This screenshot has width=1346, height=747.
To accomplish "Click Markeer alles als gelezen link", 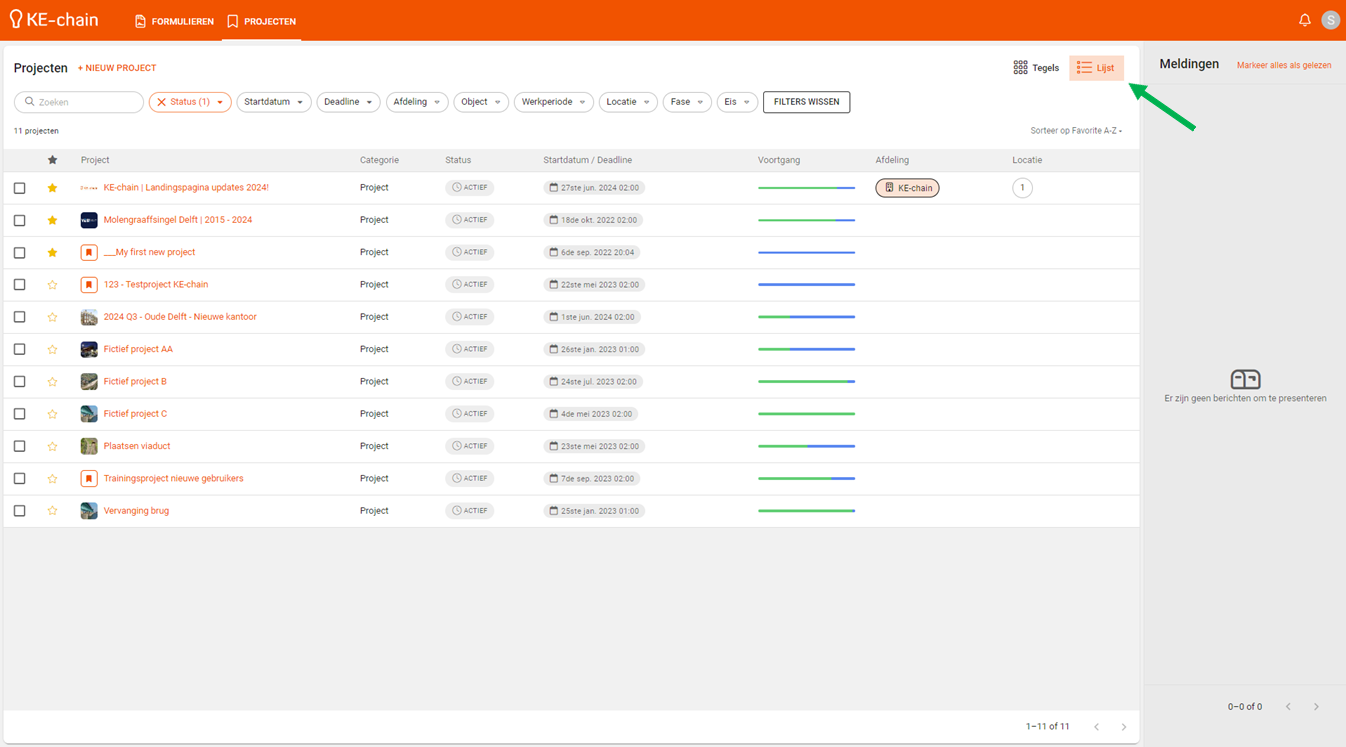I will 1283,65.
